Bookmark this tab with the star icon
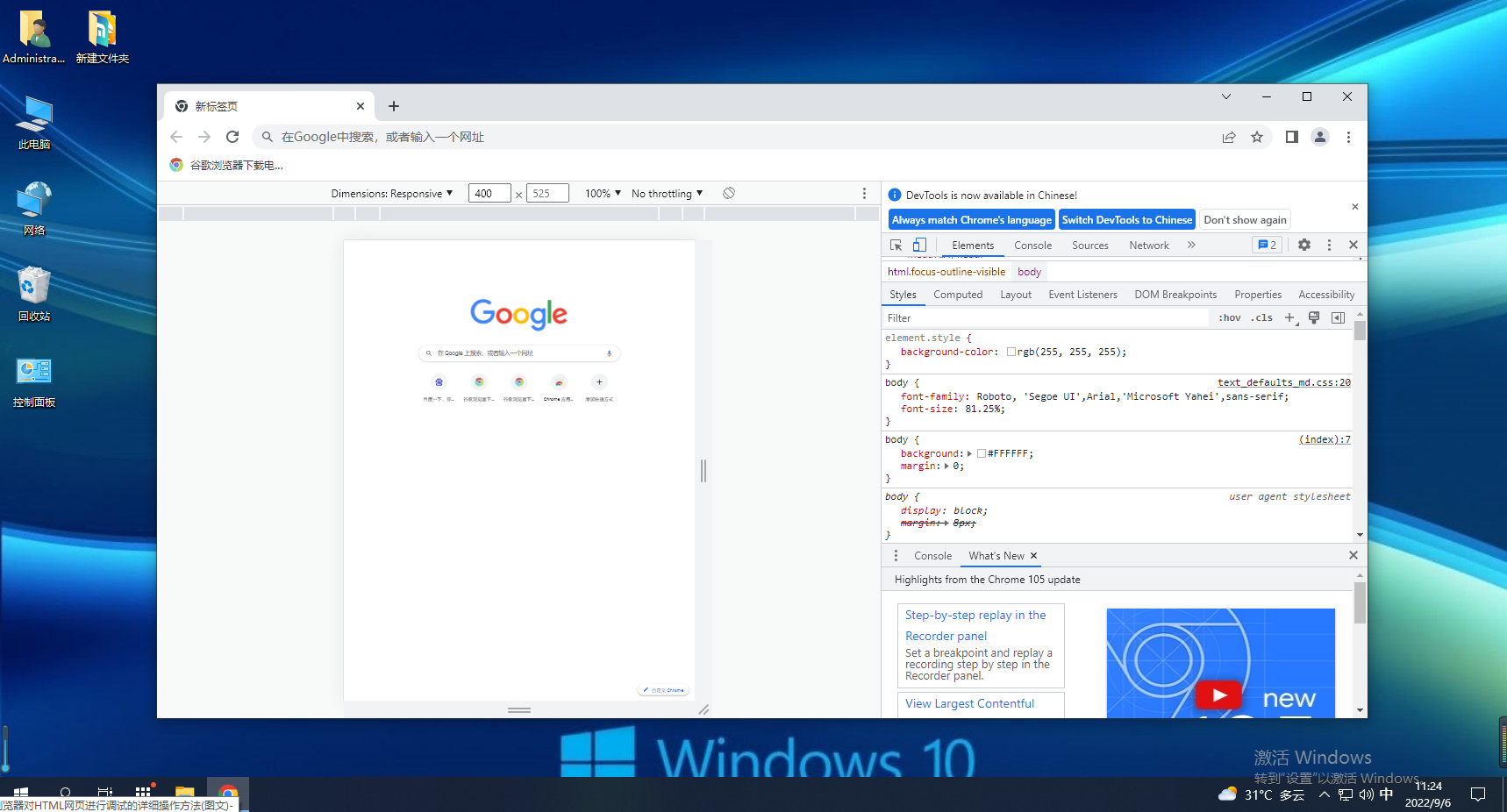This screenshot has height=812, width=1507. click(1257, 137)
